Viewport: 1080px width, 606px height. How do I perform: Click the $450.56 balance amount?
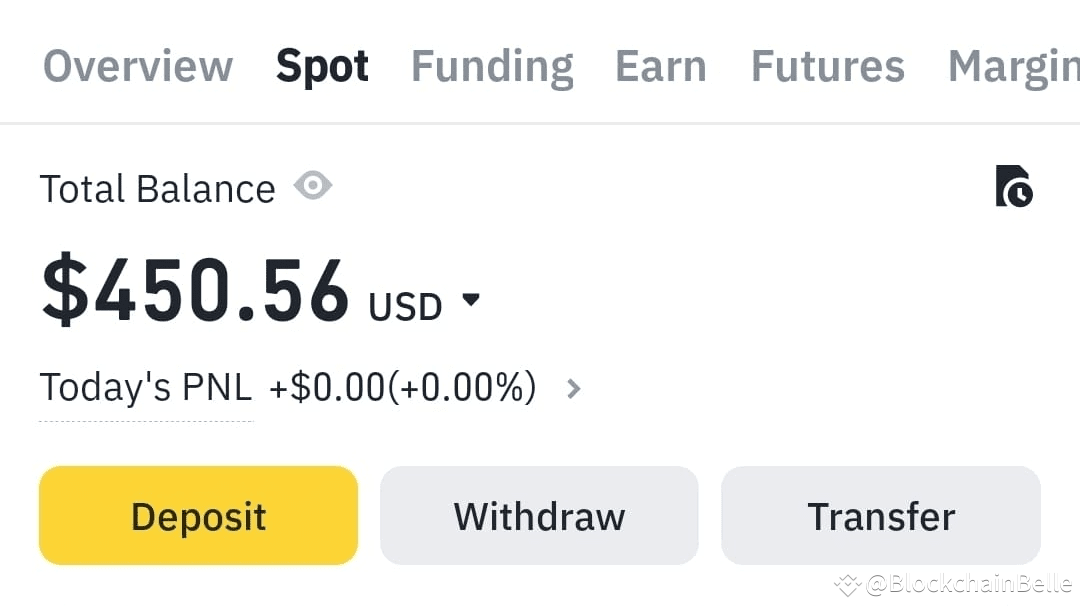tap(196, 292)
